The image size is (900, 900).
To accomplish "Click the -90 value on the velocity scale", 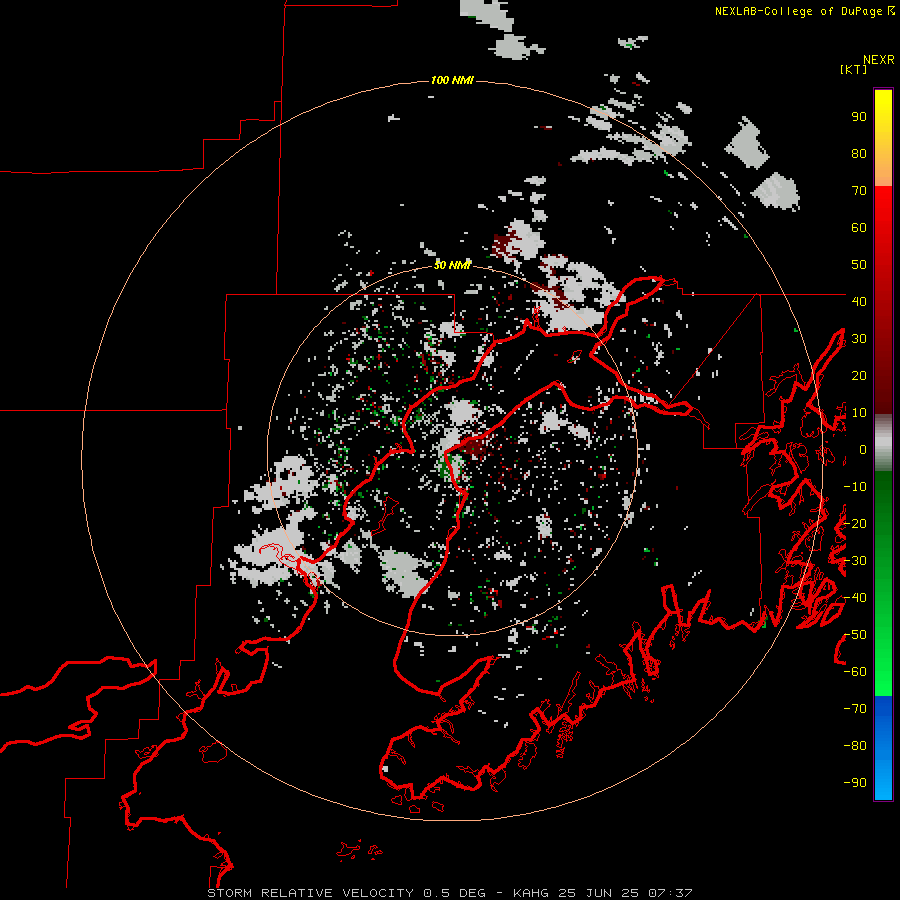I will click(x=855, y=783).
